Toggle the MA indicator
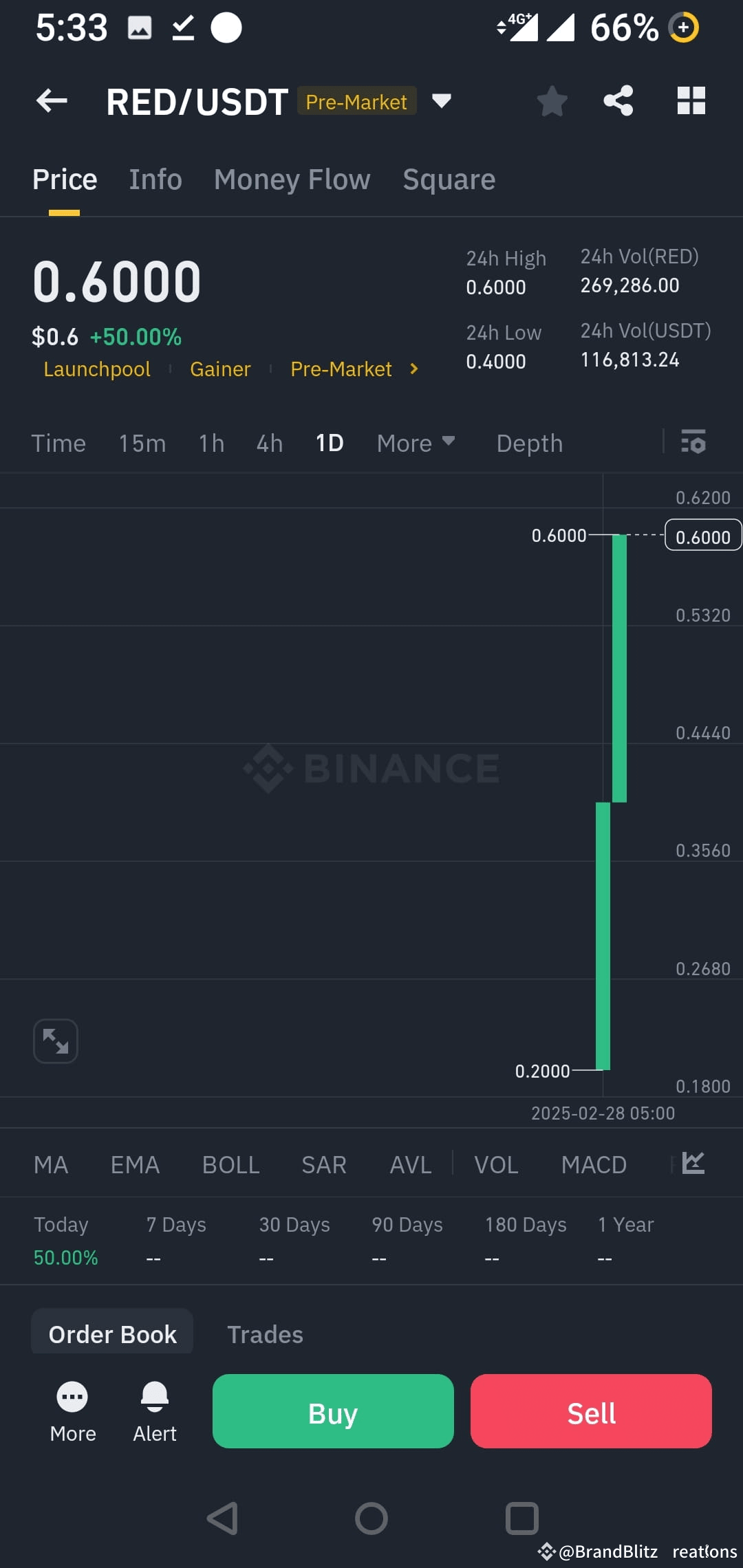This screenshot has width=743, height=1568. [x=51, y=1165]
